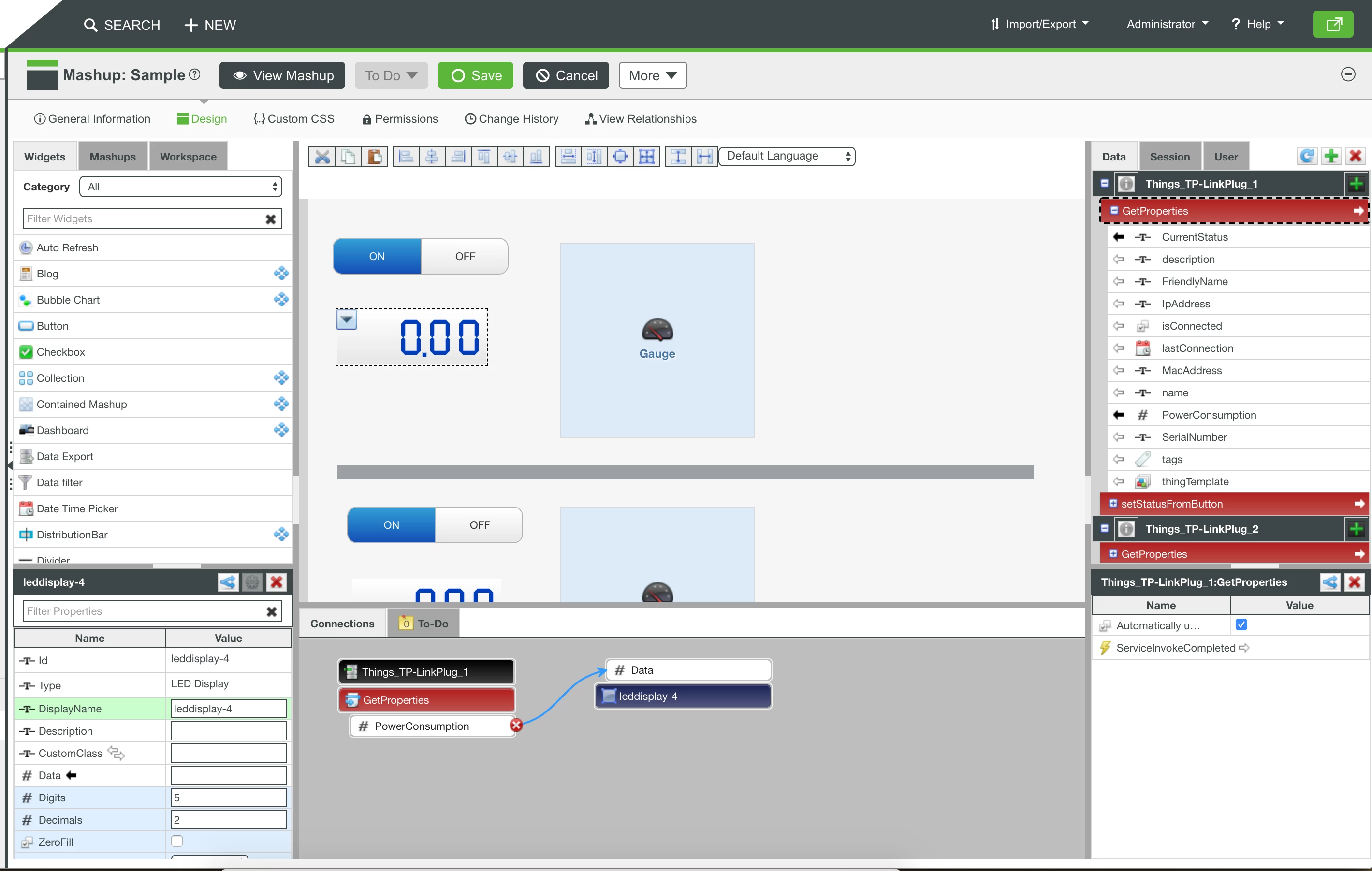Open the More dropdown menu
The image size is (1372, 871).
pyautogui.click(x=653, y=76)
